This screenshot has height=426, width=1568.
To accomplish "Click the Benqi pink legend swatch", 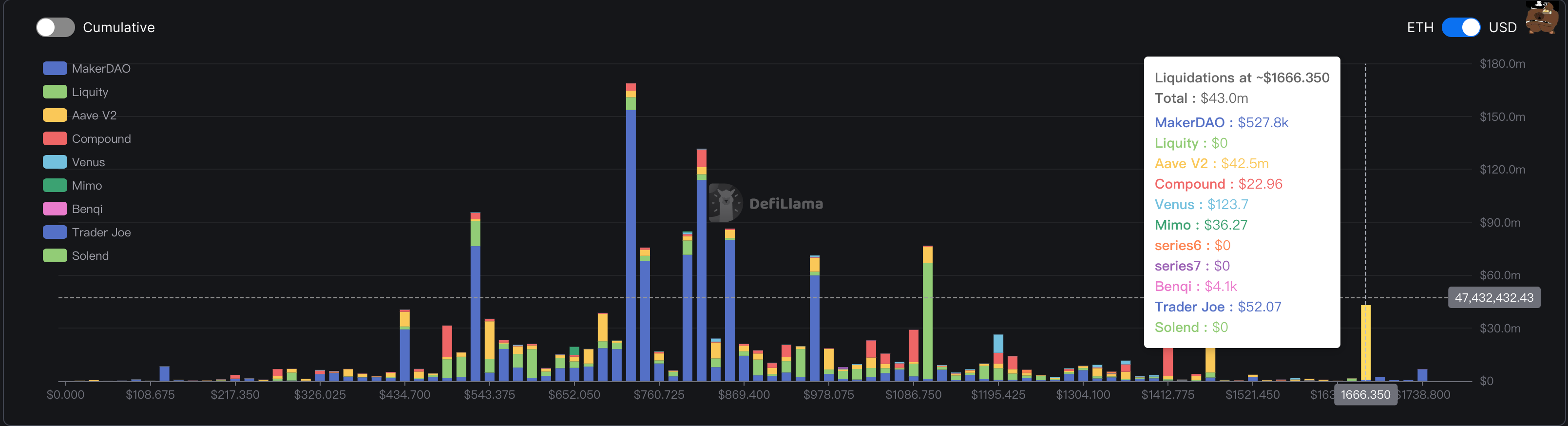I will (55, 209).
